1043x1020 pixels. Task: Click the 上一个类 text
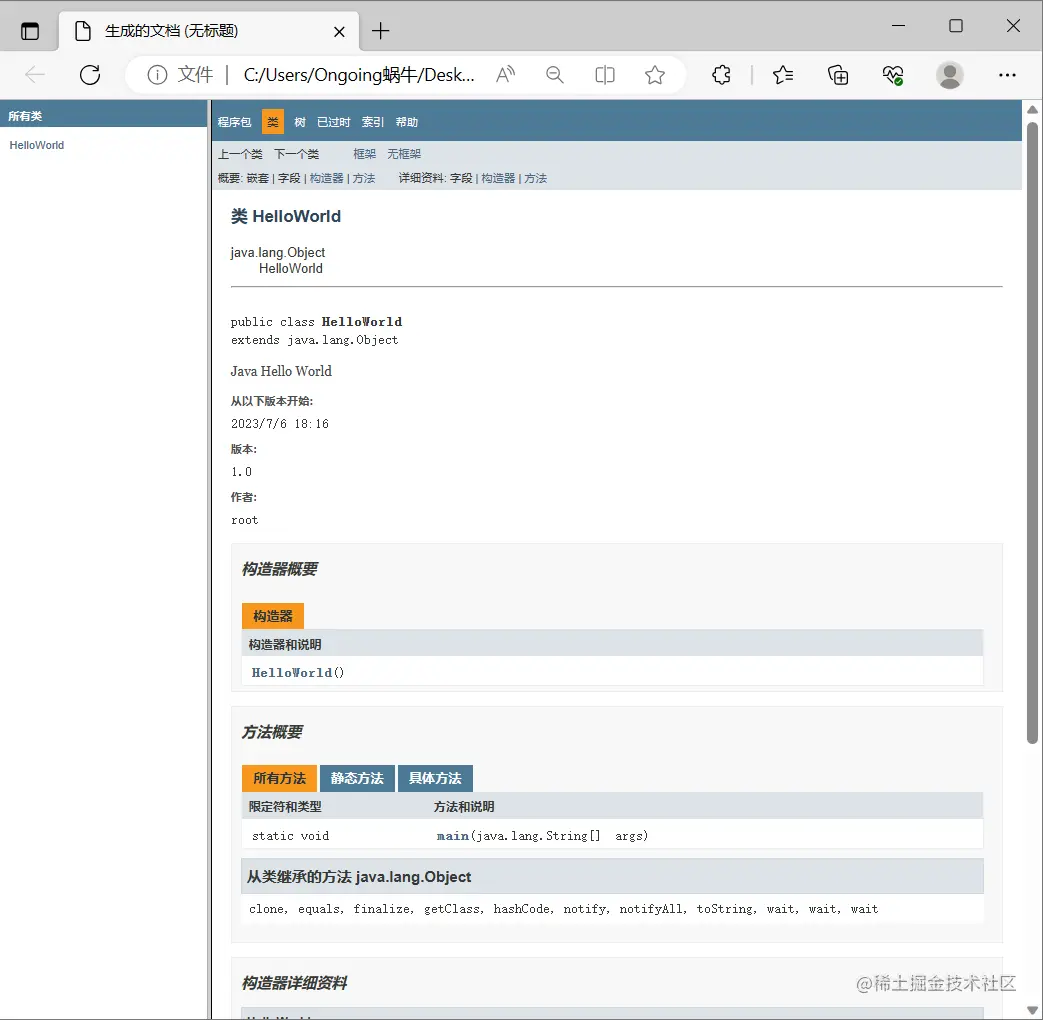click(x=240, y=154)
